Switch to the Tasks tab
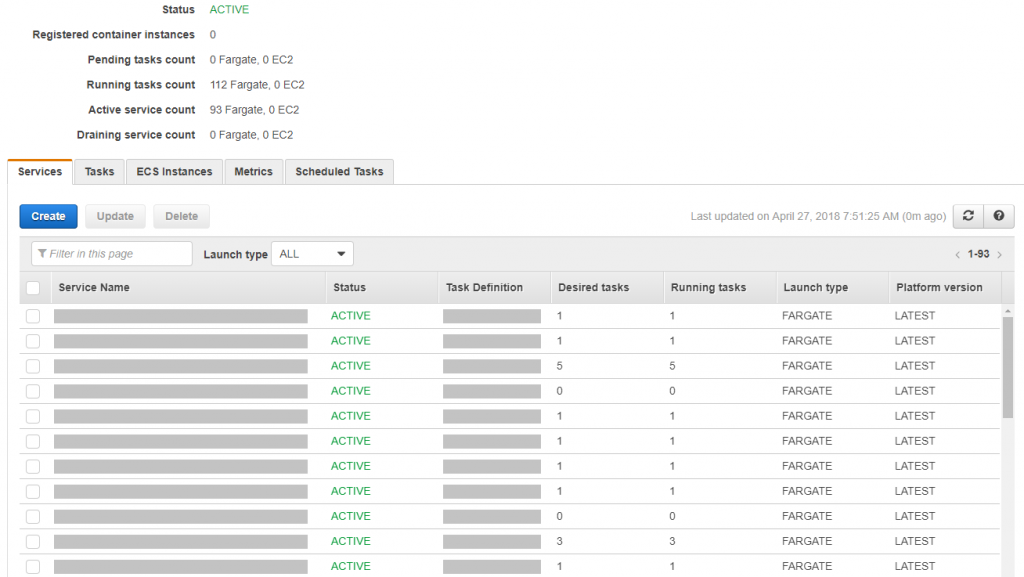The height and width of the screenshot is (577, 1024). pos(99,171)
